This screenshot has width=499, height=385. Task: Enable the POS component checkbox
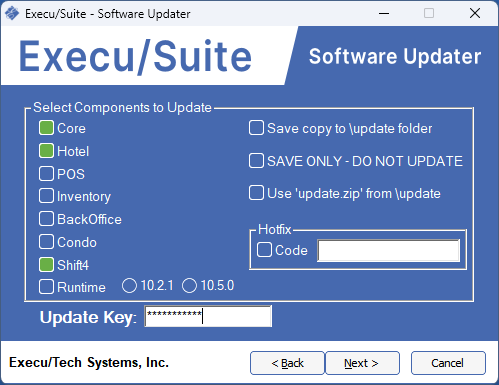[46, 174]
